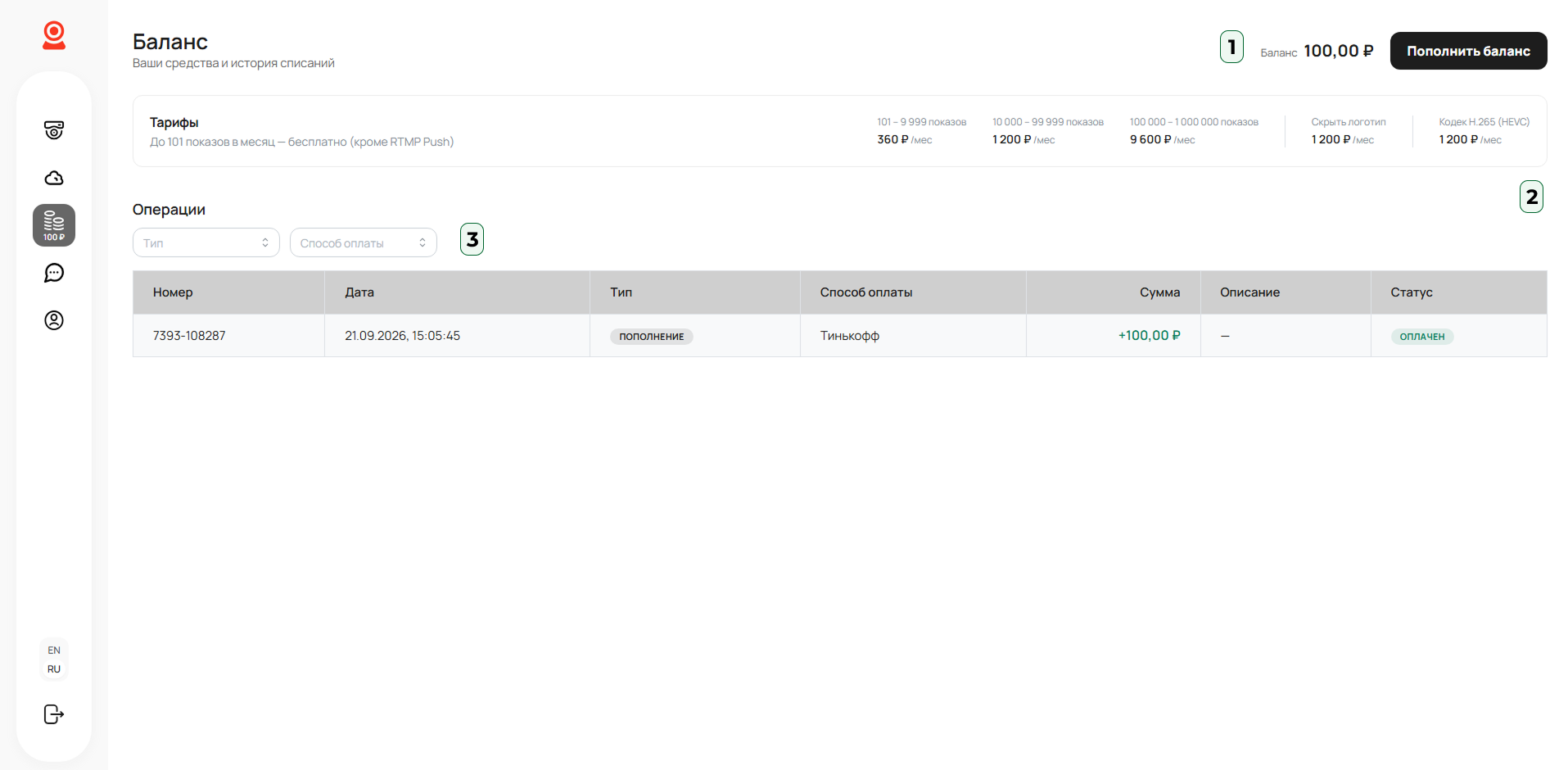Screen dimensions: 1568x770
Task: Switch language to EN
Action: pos(54,650)
